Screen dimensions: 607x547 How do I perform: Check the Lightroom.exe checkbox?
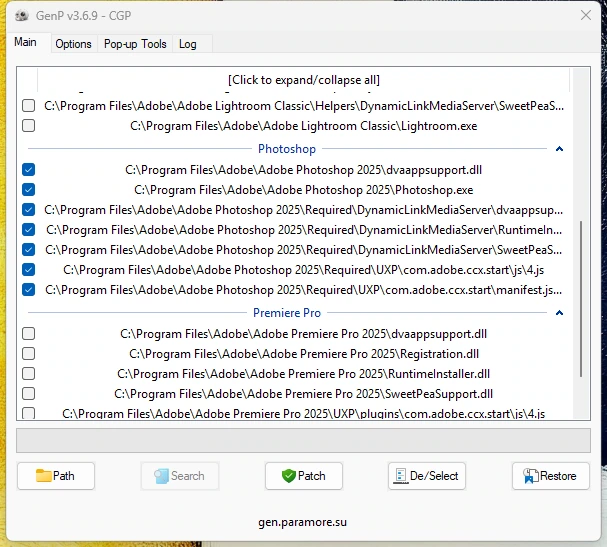[28, 125]
